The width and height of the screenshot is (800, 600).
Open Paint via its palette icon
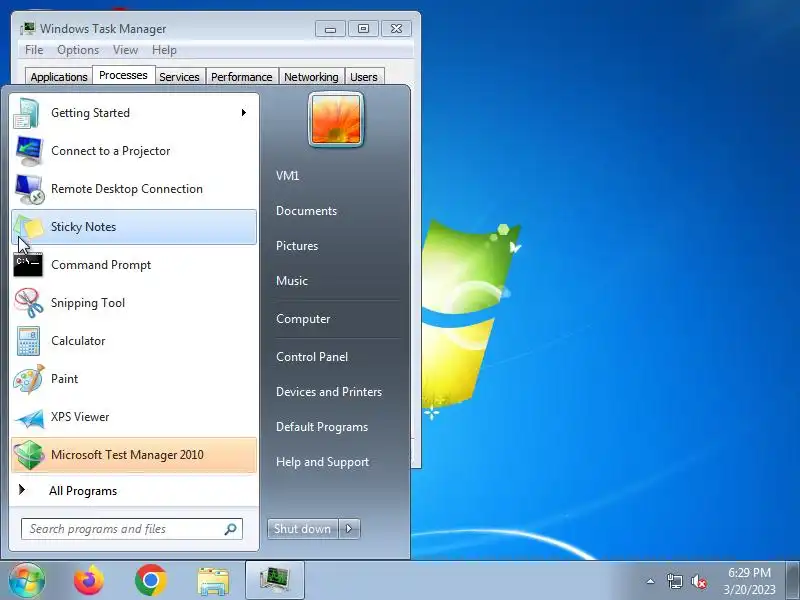29,379
